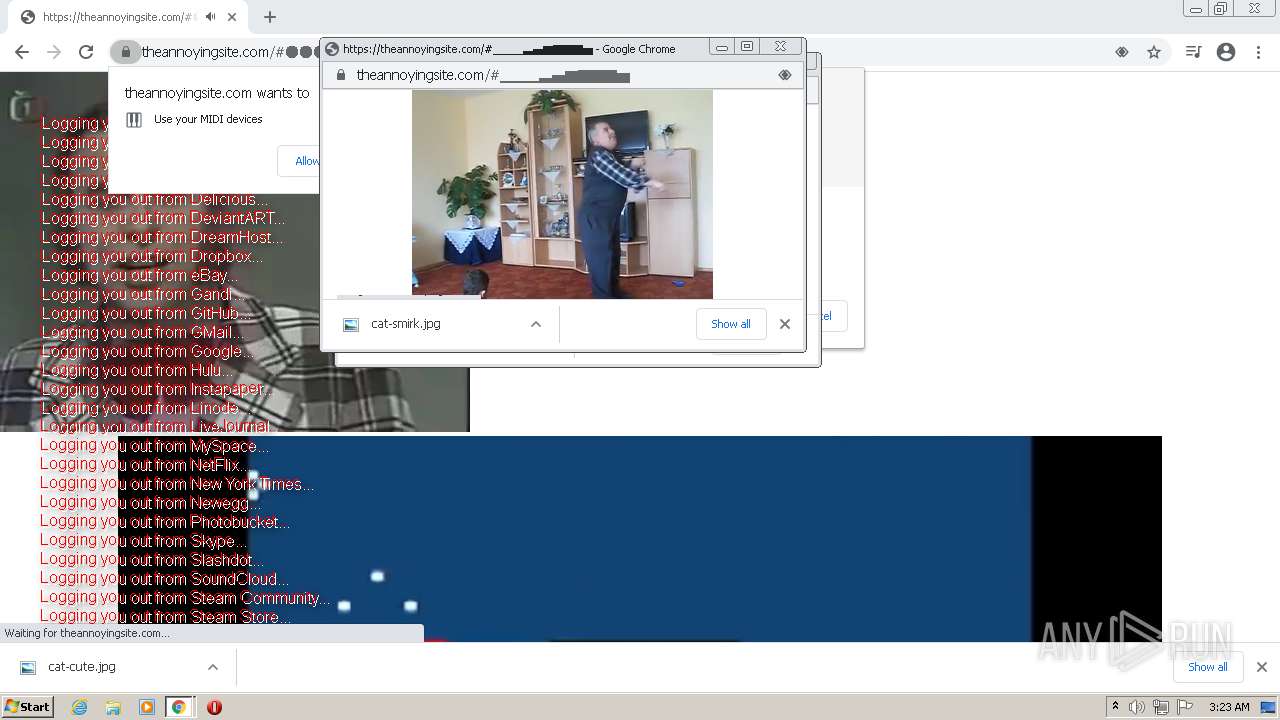This screenshot has width=1280, height=720.
Task: Reload the page in the main window
Action: 86,52
